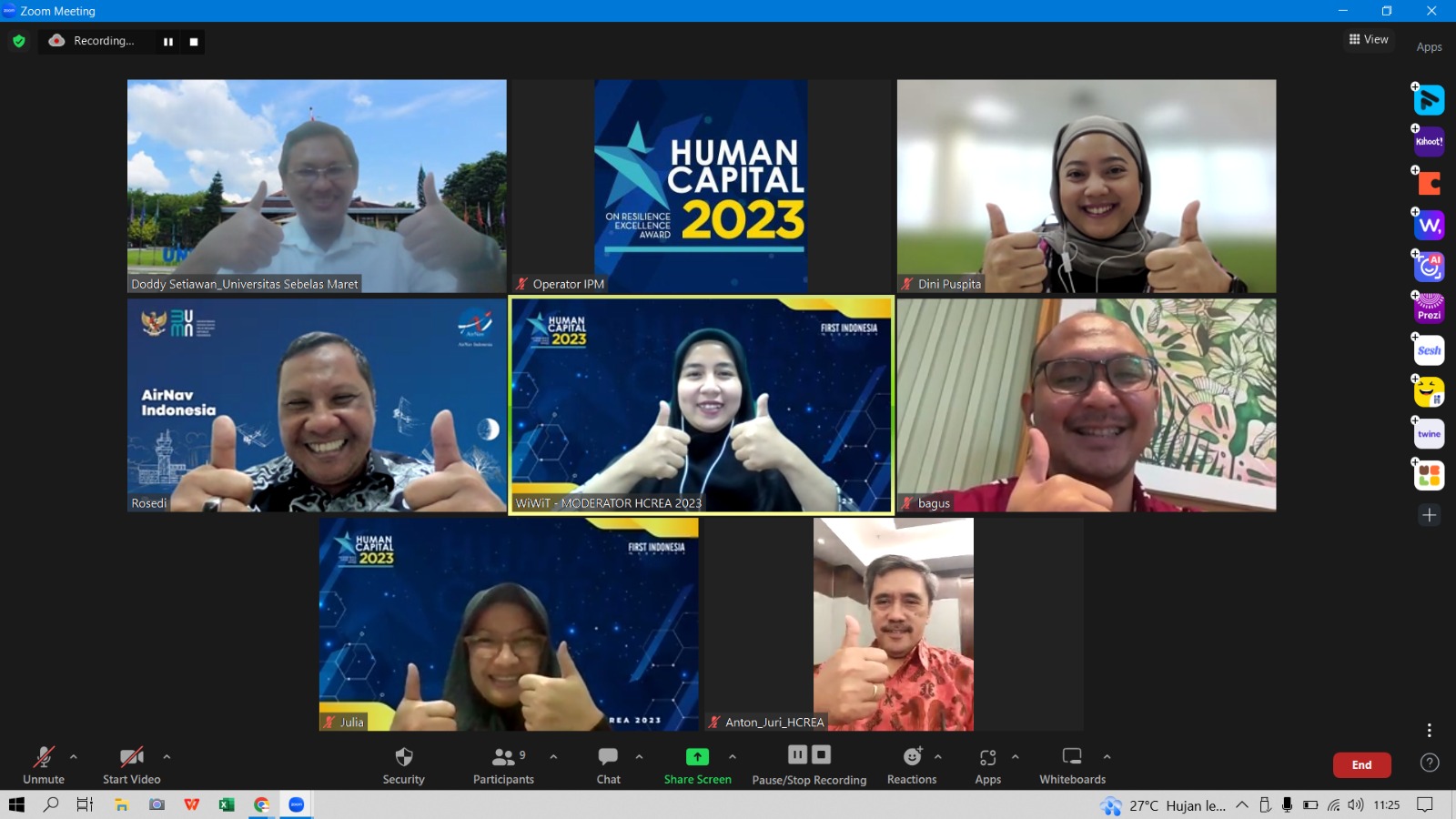Show hidden system tray icons

coord(1241,805)
